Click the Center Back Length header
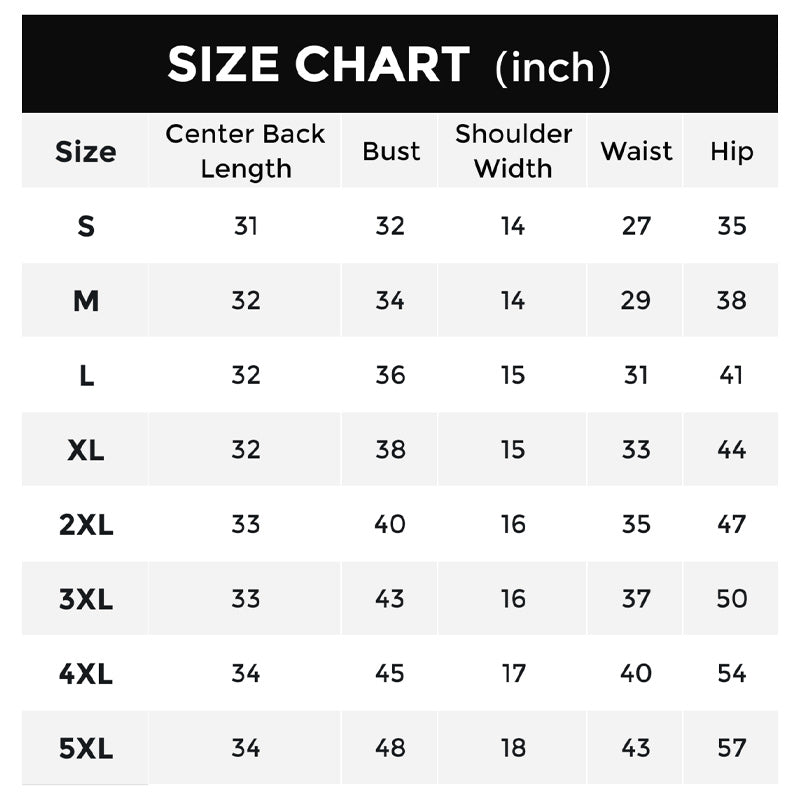 pyautogui.click(x=245, y=152)
